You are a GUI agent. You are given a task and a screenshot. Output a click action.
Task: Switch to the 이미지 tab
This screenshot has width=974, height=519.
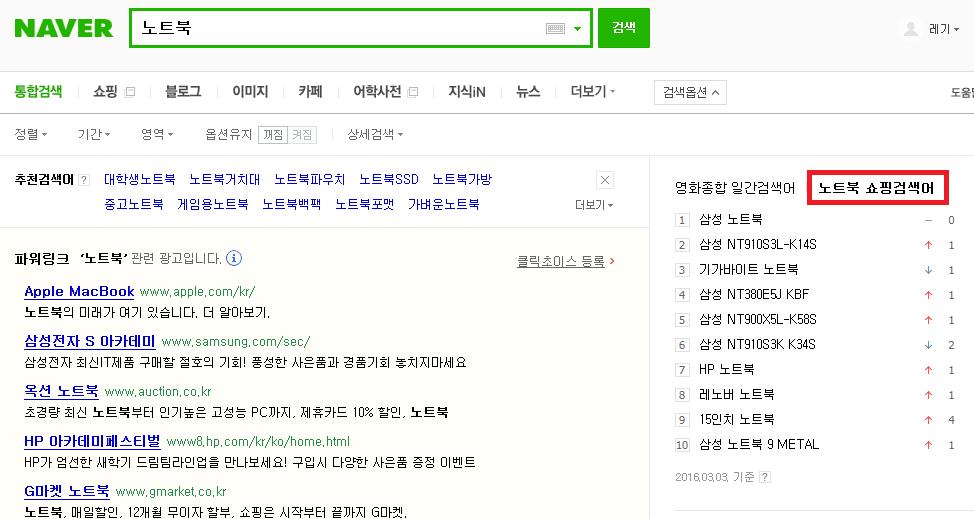tap(250, 91)
